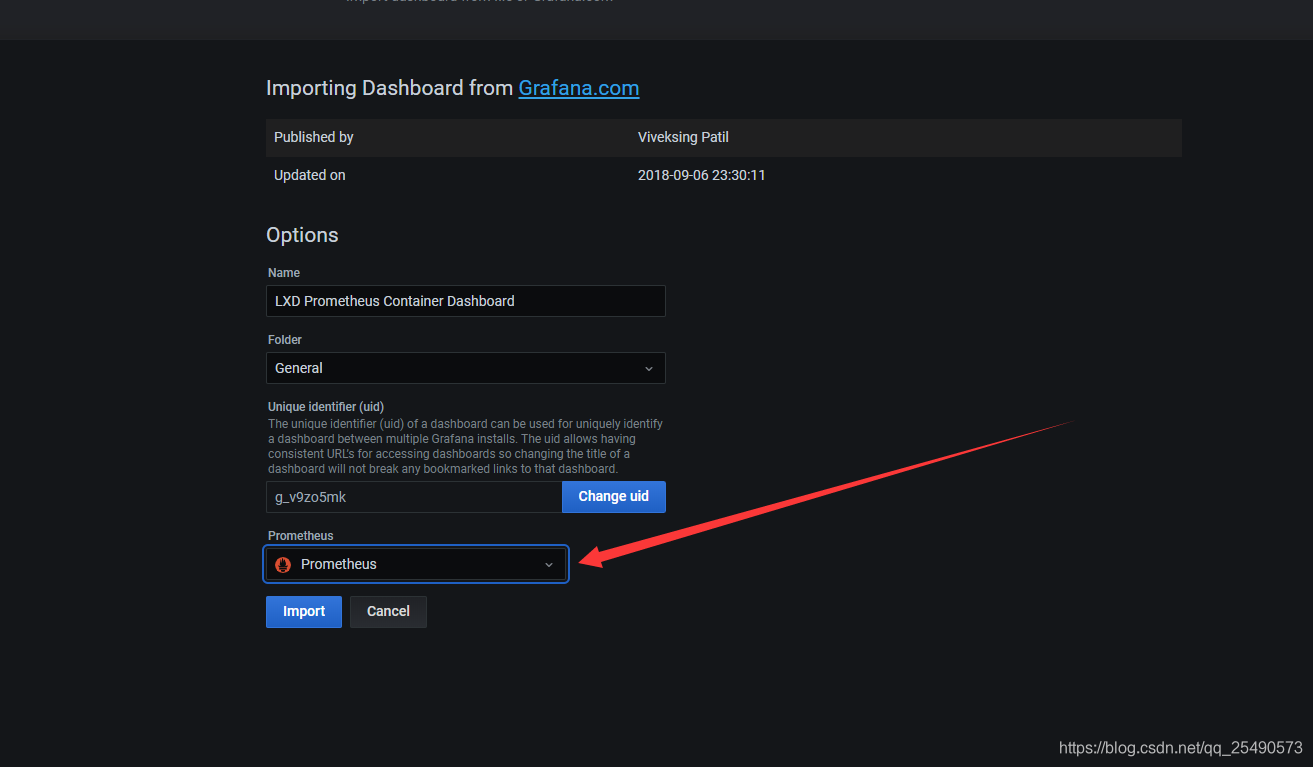Open the Prometheus data source dropdown
The image size is (1313, 767).
tap(416, 564)
